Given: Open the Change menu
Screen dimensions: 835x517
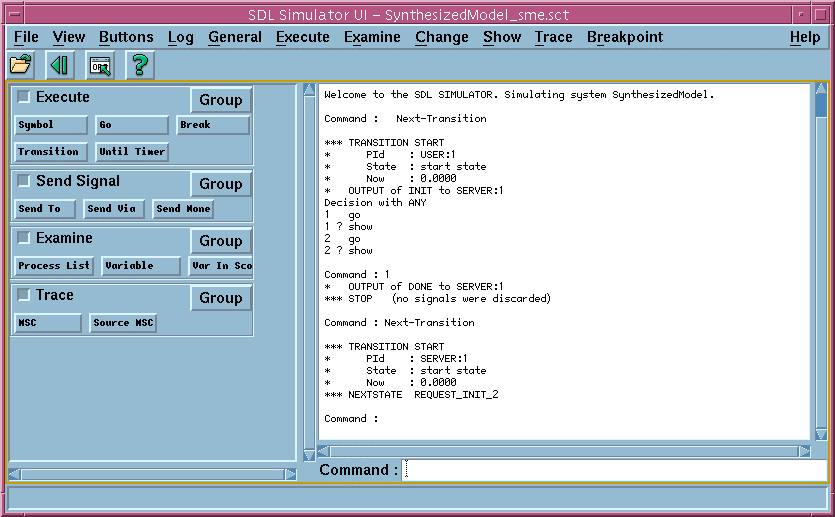Looking at the screenshot, I should [x=442, y=37].
